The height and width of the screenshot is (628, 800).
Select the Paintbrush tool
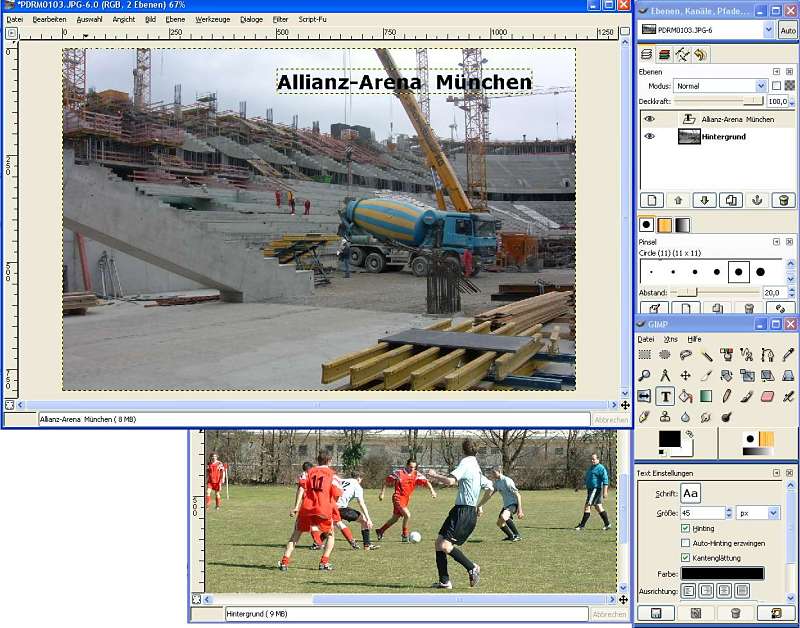coord(747,396)
